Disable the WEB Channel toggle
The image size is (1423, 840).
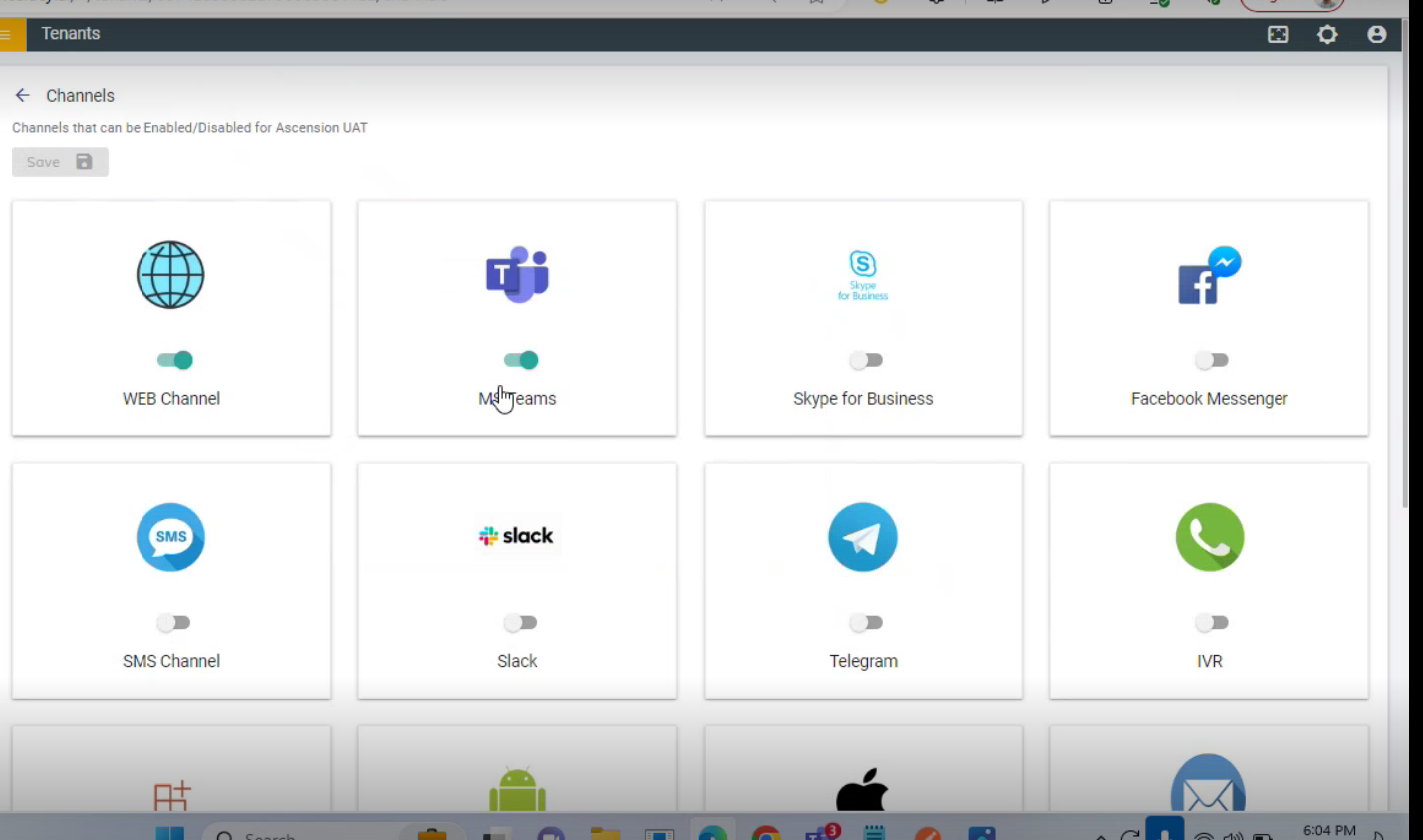[x=174, y=360]
